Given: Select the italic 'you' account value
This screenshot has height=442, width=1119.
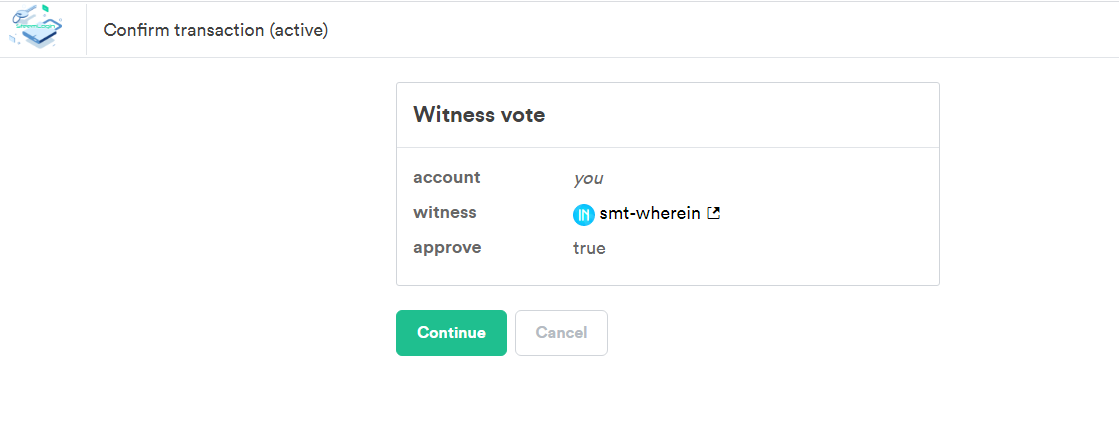Looking at the screenshot, I should click(588, 179).
